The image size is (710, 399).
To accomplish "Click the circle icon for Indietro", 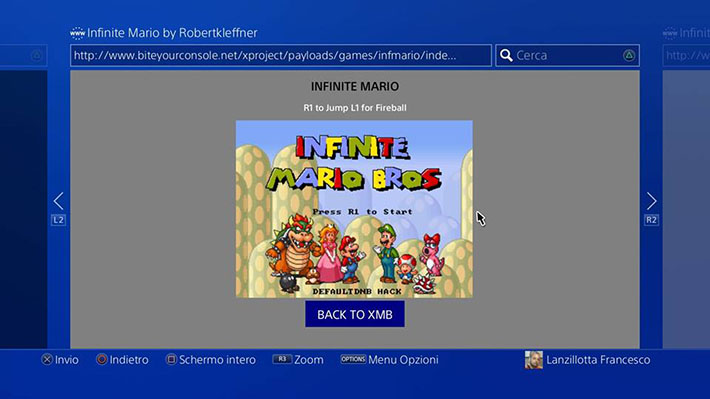I will (x=101, y=360).
